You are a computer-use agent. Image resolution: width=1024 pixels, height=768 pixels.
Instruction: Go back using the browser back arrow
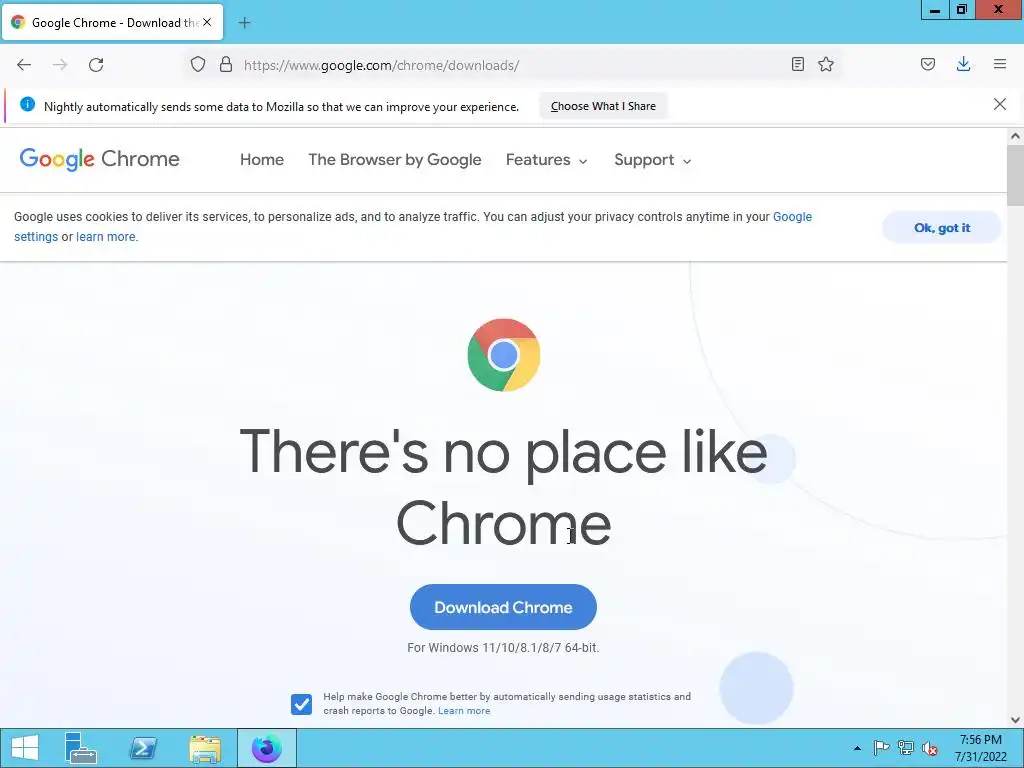pyautogui.click(x=24, y=65)
